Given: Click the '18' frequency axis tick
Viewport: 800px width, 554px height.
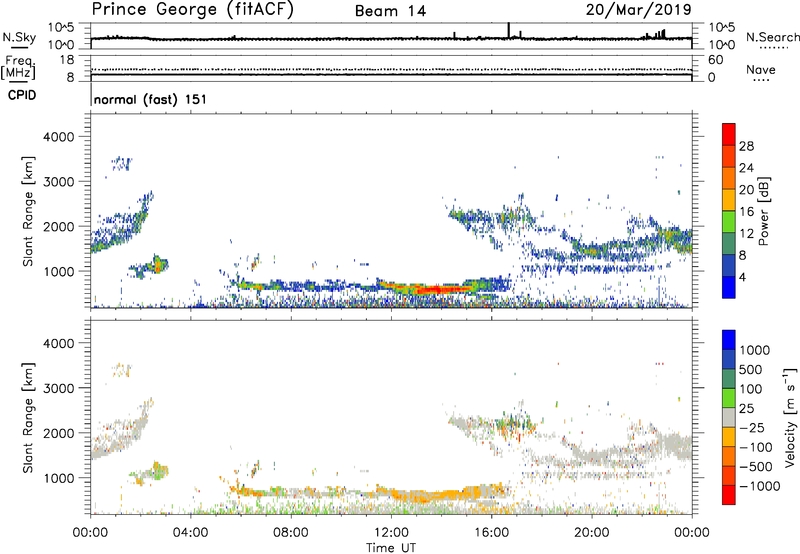Looking at the screenshot, I should pyautogui.click(x=67, y=60).
